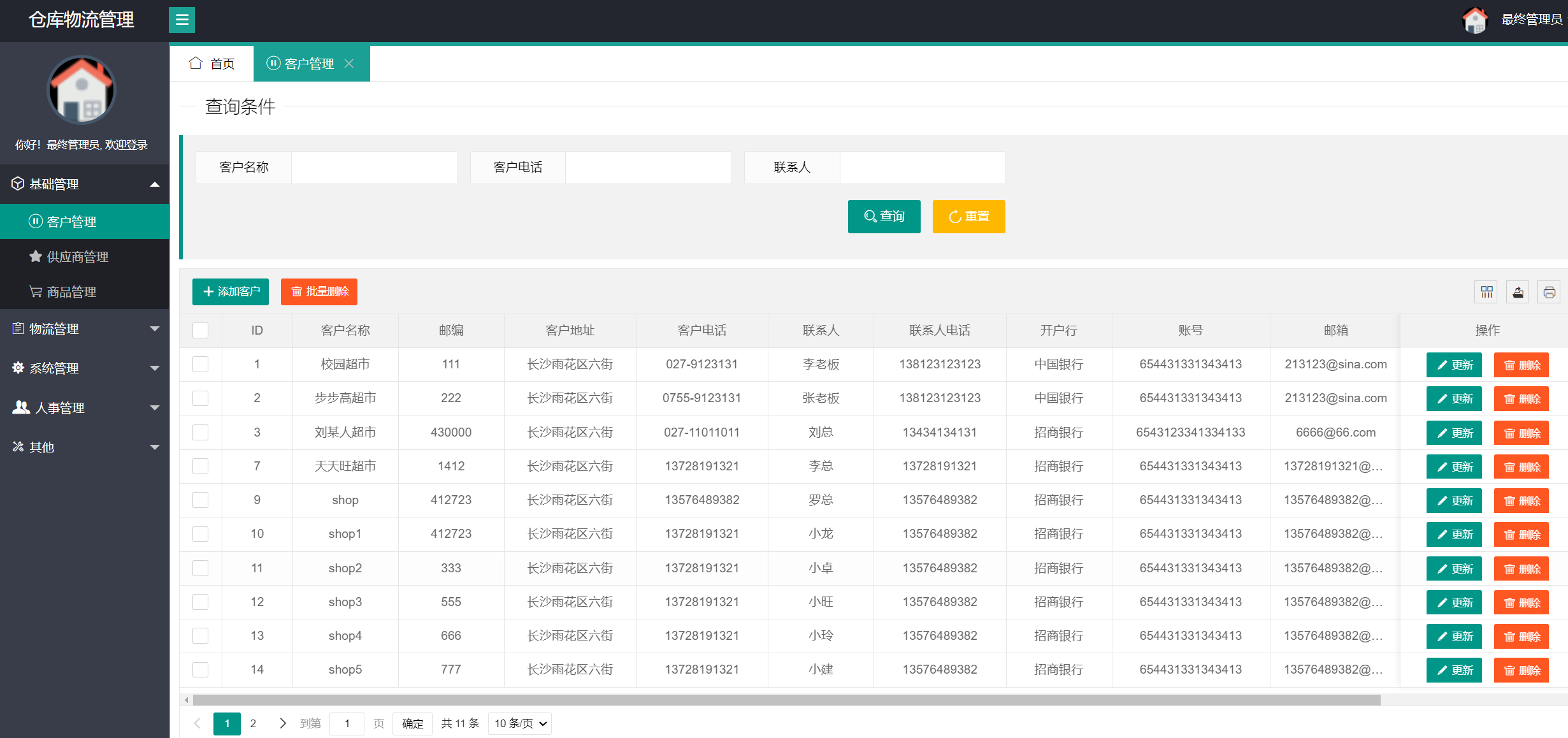
Task: Close the 客户管理 tab
Action: pos(349,64)
